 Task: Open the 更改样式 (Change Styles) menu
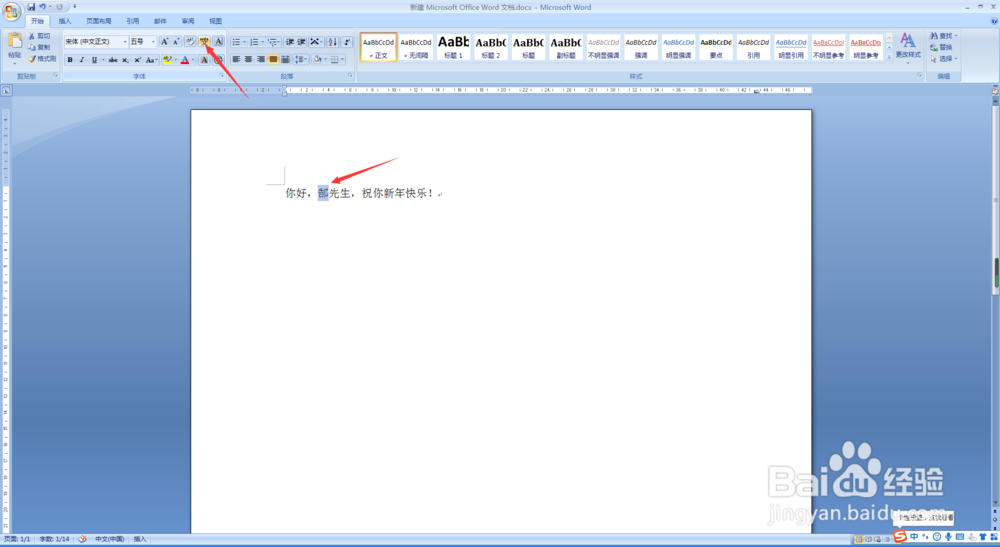coord(908,47)
